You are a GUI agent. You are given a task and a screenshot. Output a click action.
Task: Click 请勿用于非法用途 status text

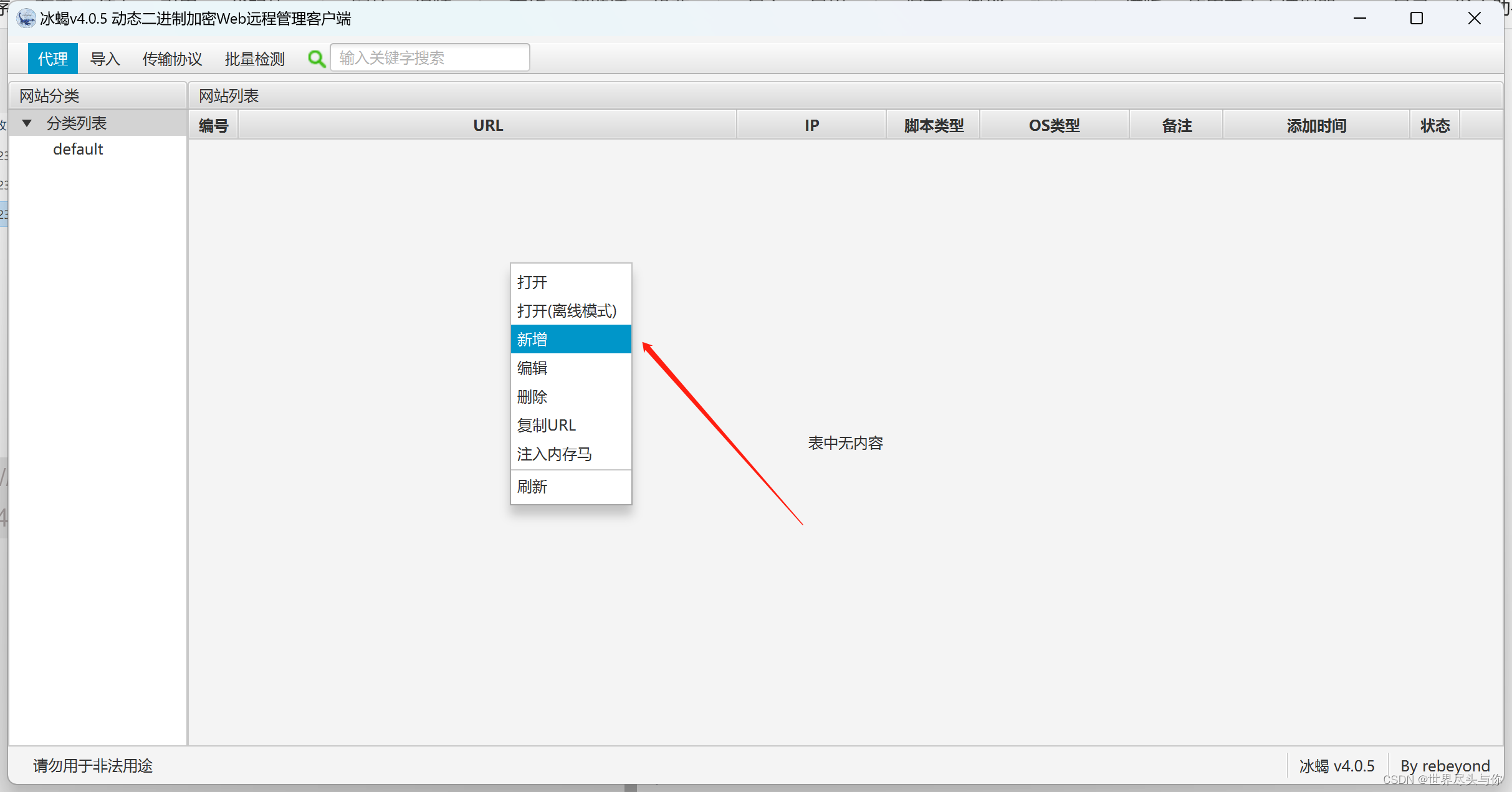pyautogui.click(x=93, y=766)
